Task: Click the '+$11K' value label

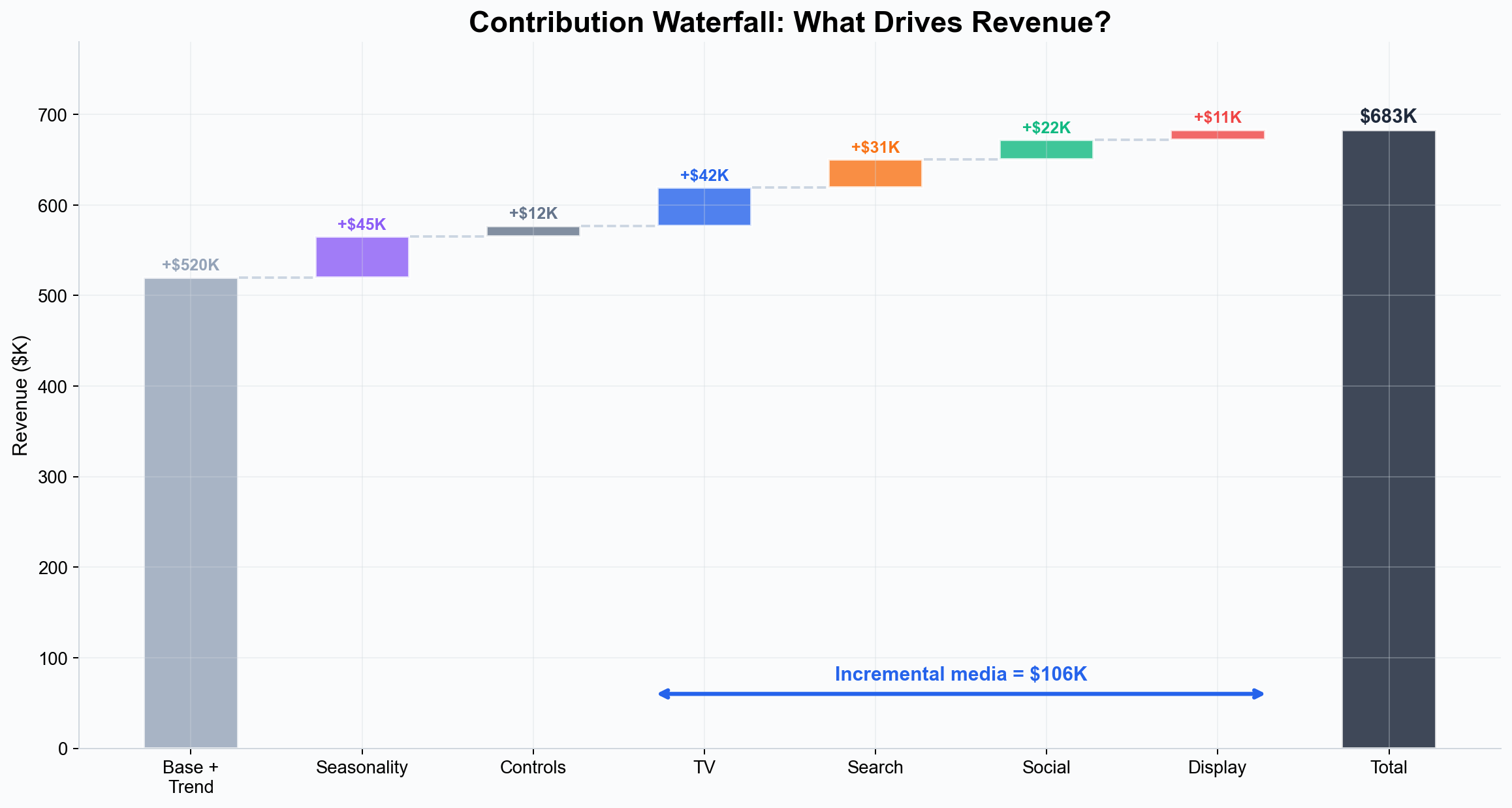Action: [1218, 118]
